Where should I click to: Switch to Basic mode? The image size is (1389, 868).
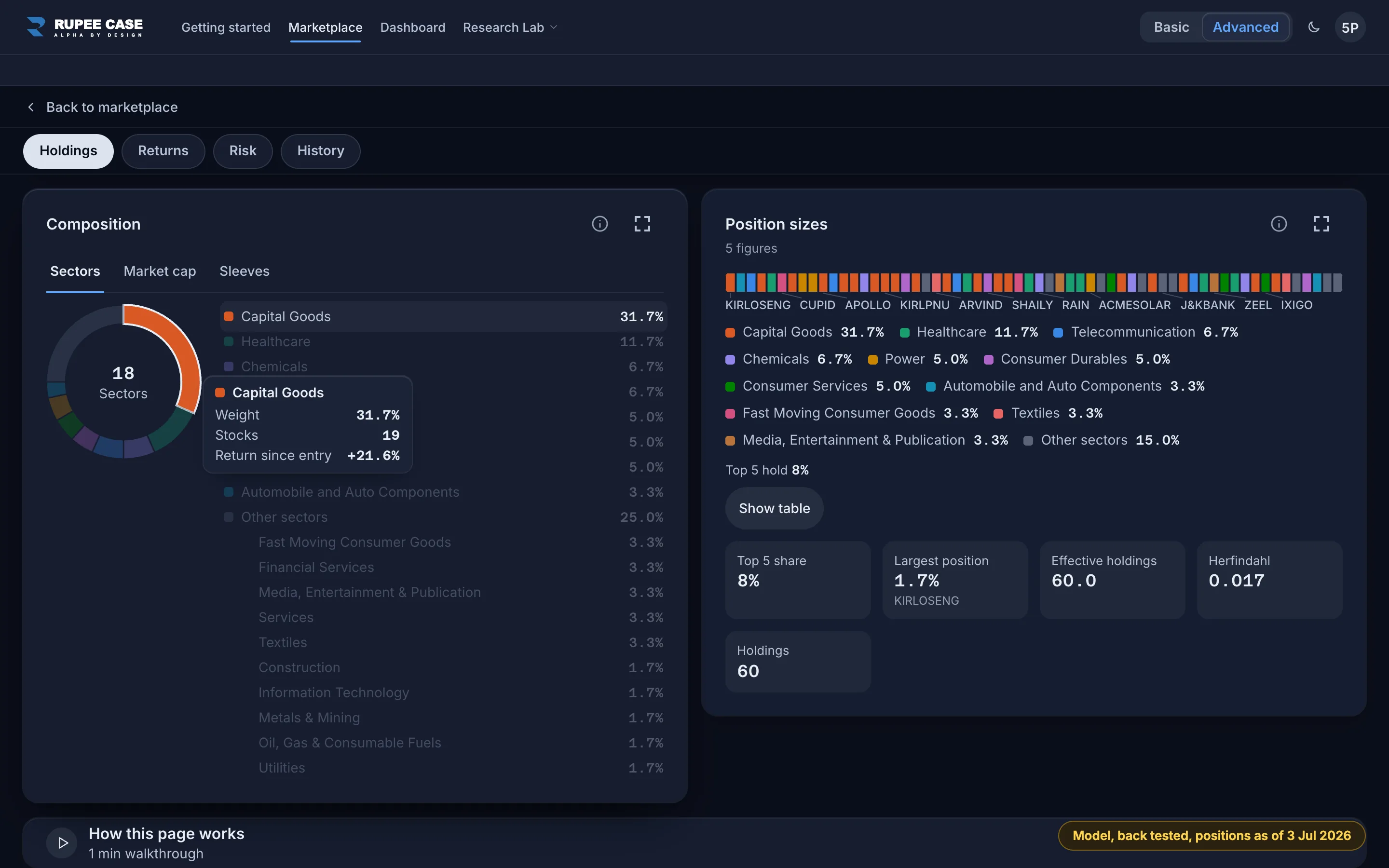click(1171, 27)
